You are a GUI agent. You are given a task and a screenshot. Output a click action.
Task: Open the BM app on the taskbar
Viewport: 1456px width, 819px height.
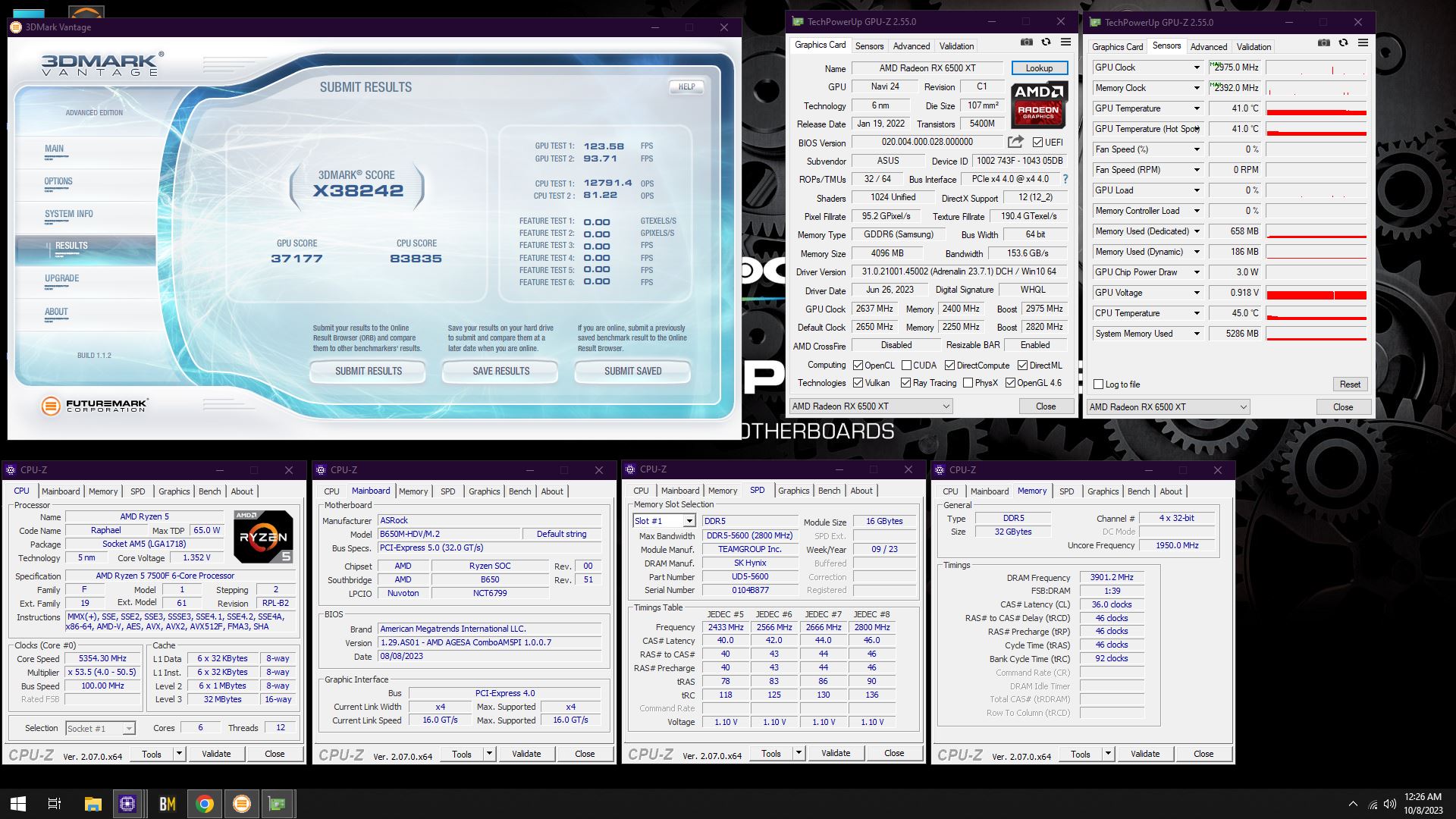[167, 804]
